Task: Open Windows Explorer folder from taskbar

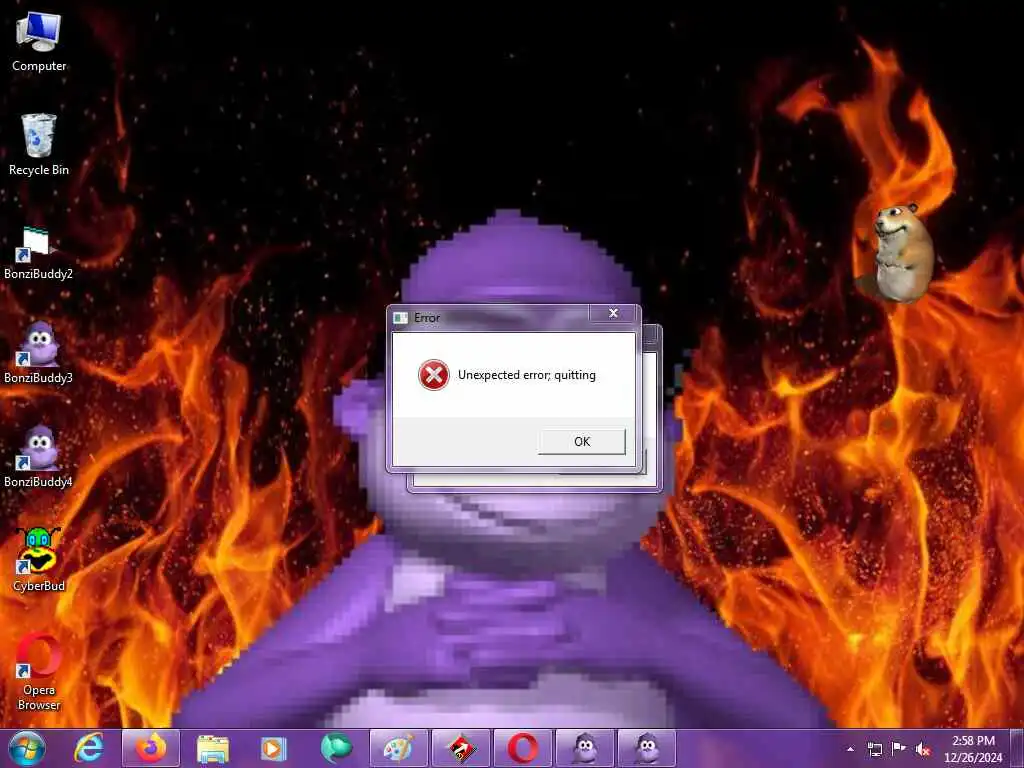Action: [x=212, y=748]
